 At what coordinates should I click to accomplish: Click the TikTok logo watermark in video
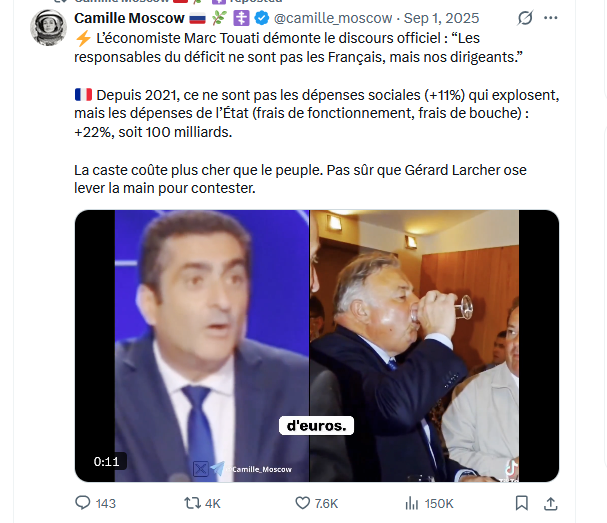click(511, 470)
